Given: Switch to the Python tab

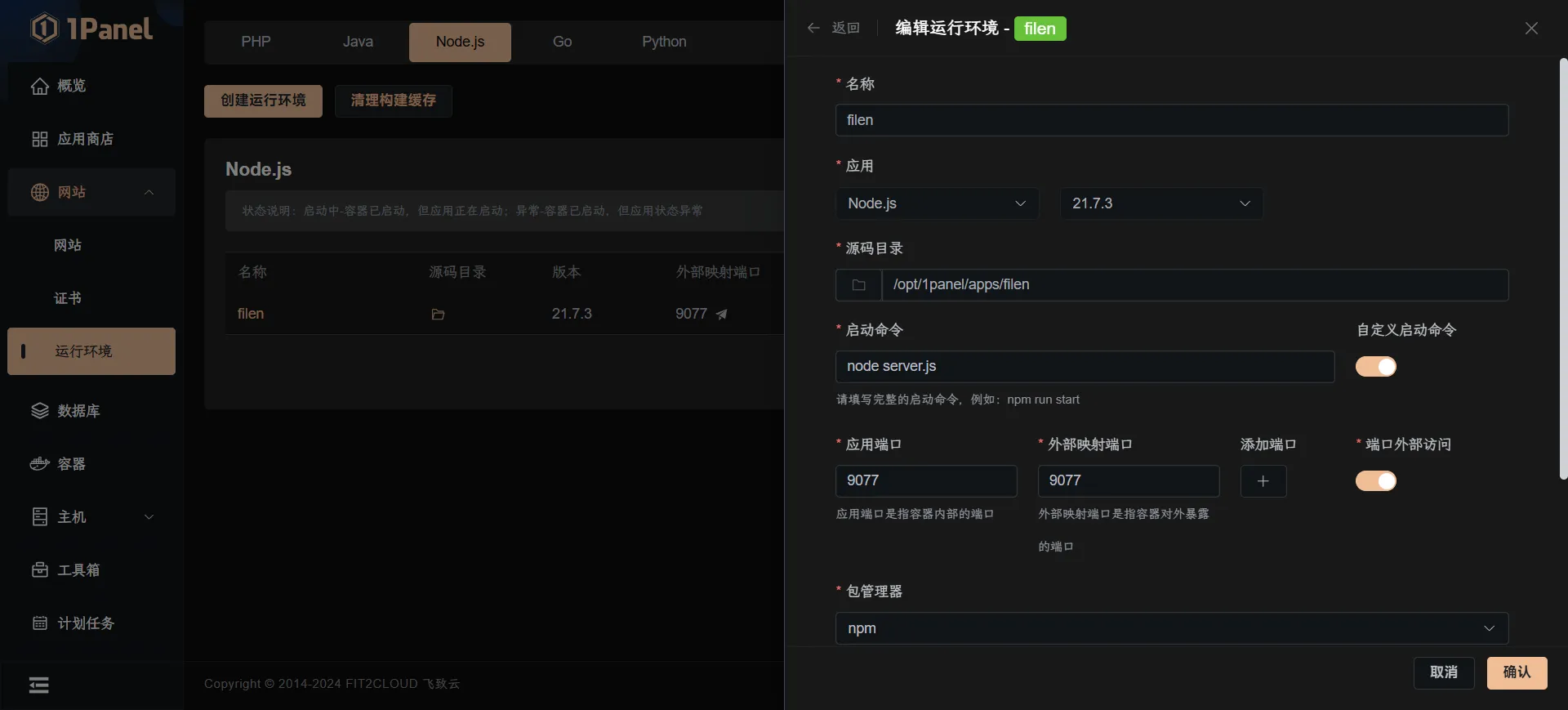Looking at the screenshot, I should [664, 42].
